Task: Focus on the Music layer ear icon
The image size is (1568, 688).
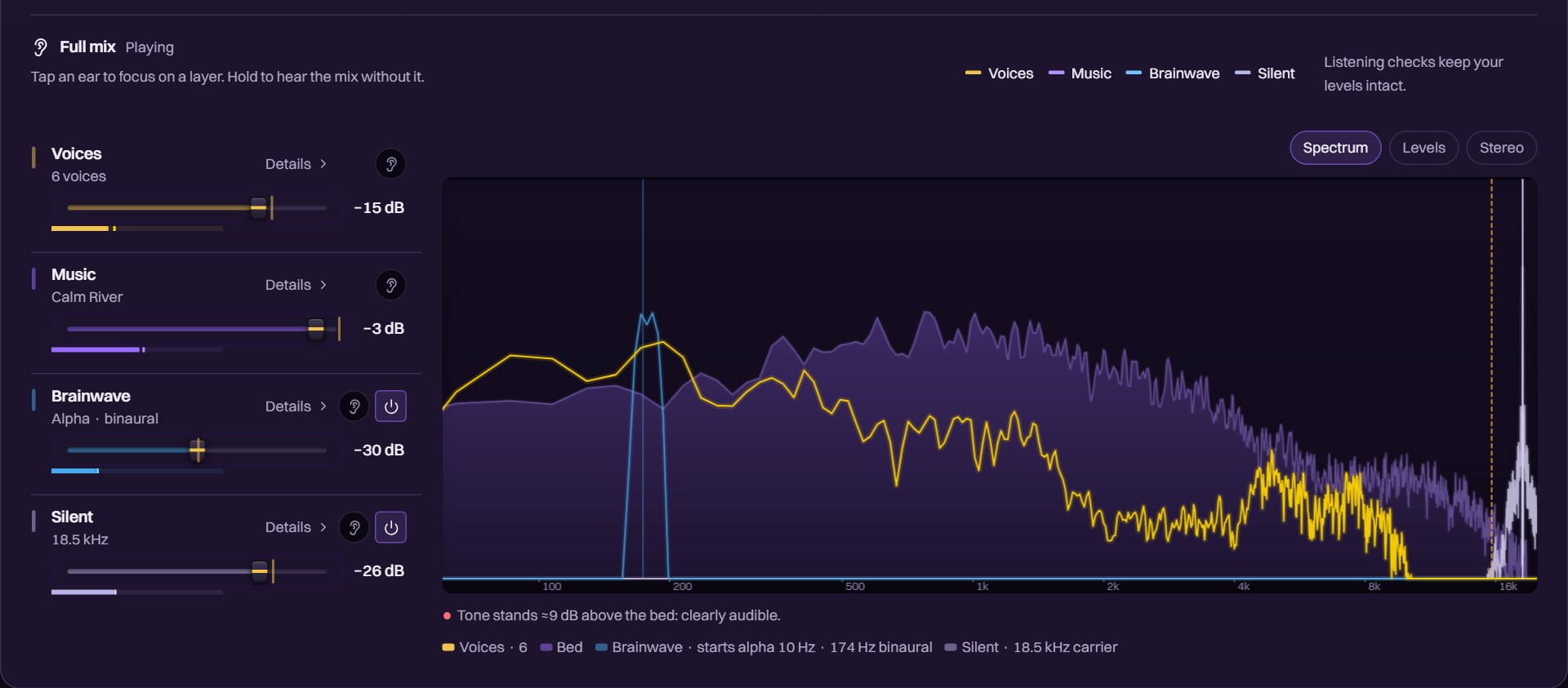Action: (x=390, y=285)
